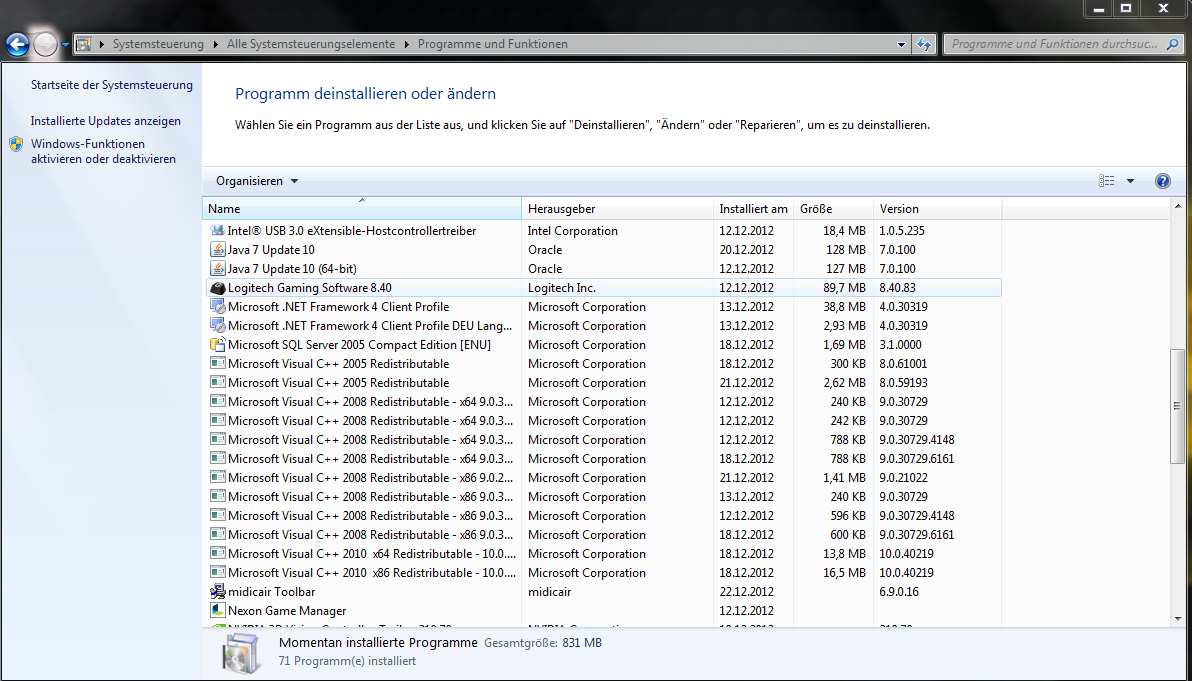
Task: Click Visual C++ 2008 x64 242 KB row icon
Action: [217, 420]
